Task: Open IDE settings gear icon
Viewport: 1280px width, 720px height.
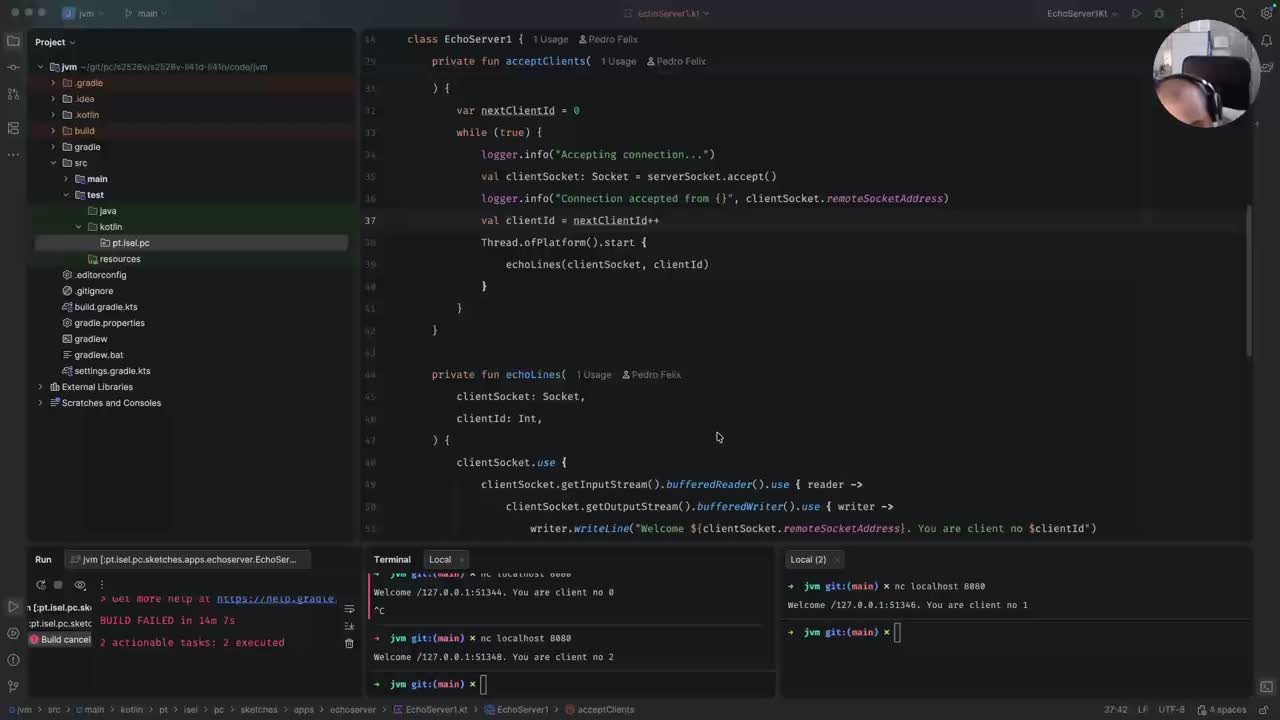Action: [x=1266, y=14]
